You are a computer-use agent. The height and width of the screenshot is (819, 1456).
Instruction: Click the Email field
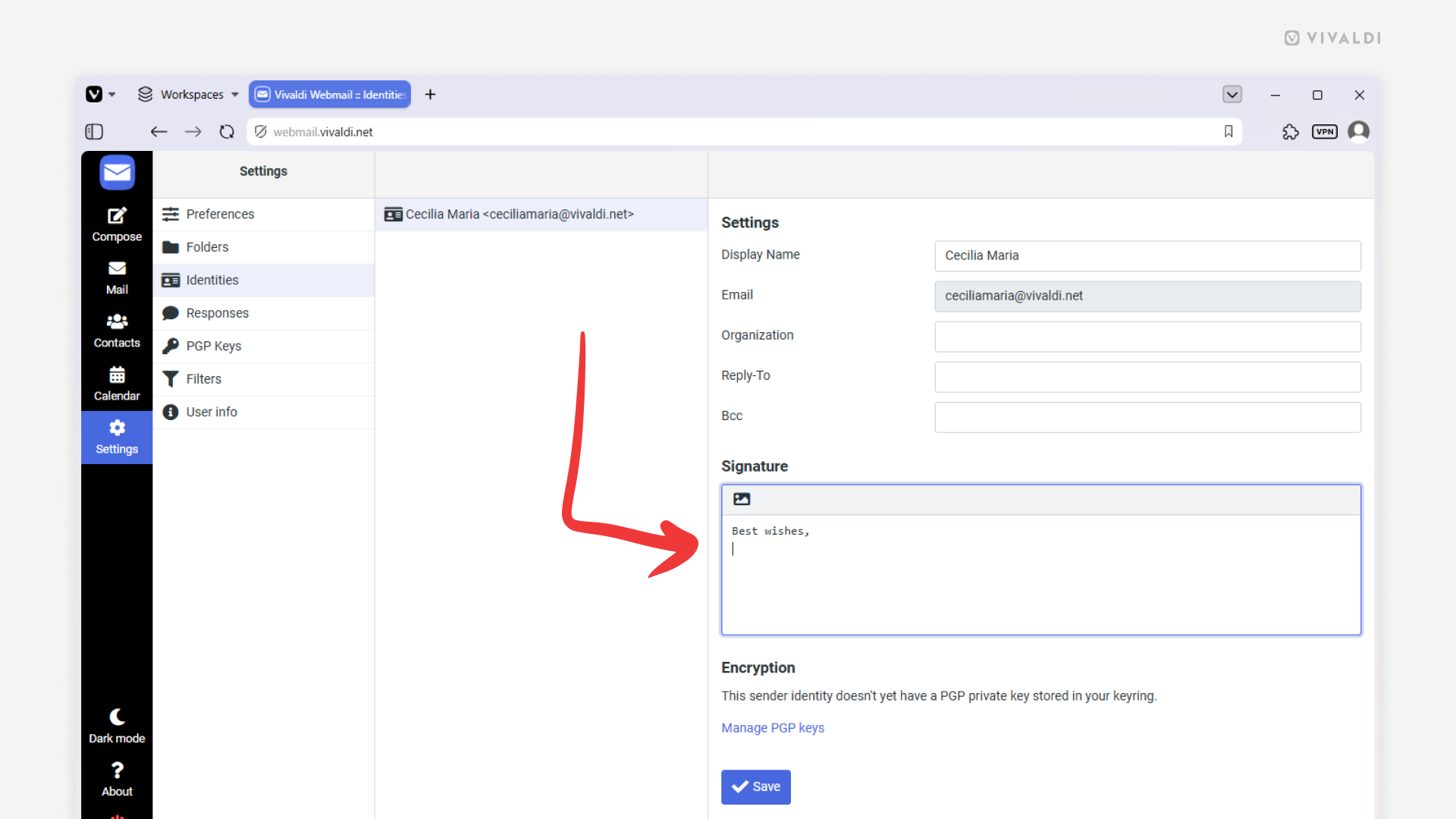(1147, 296)
